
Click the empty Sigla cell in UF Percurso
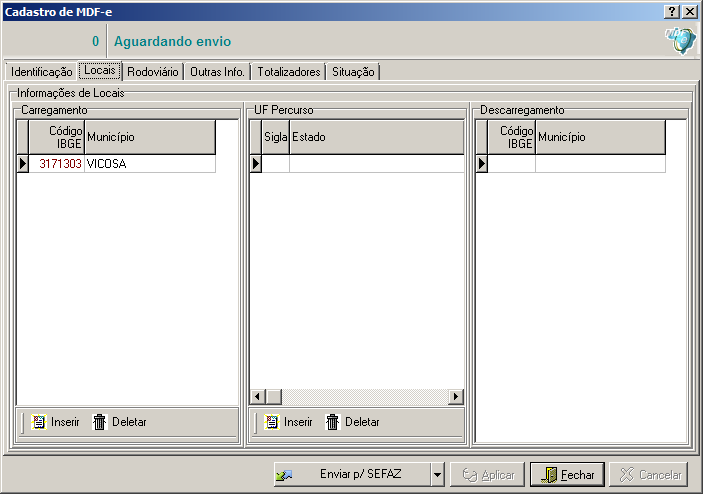275,163
